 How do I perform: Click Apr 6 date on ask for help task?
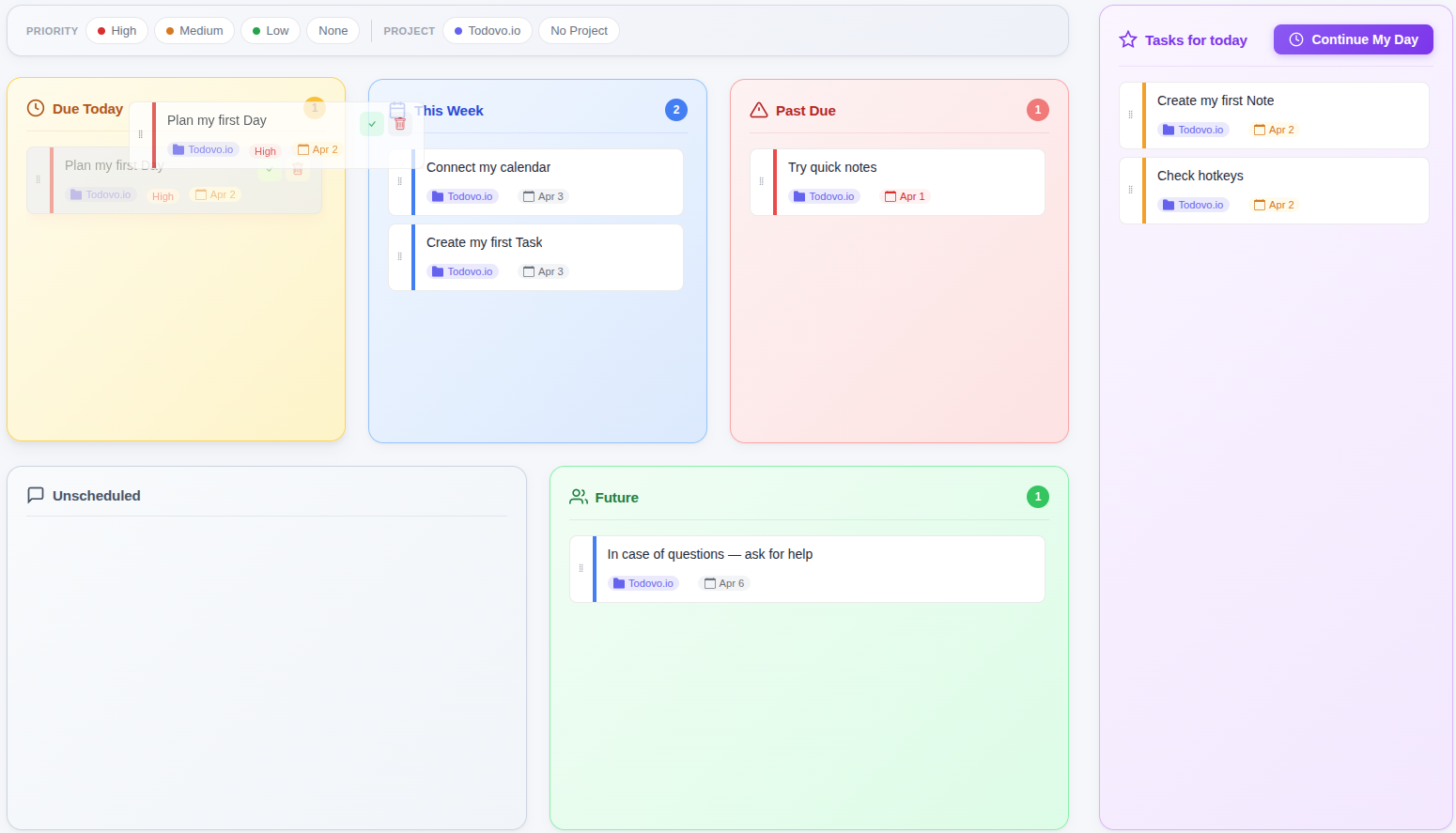[724, 583]
